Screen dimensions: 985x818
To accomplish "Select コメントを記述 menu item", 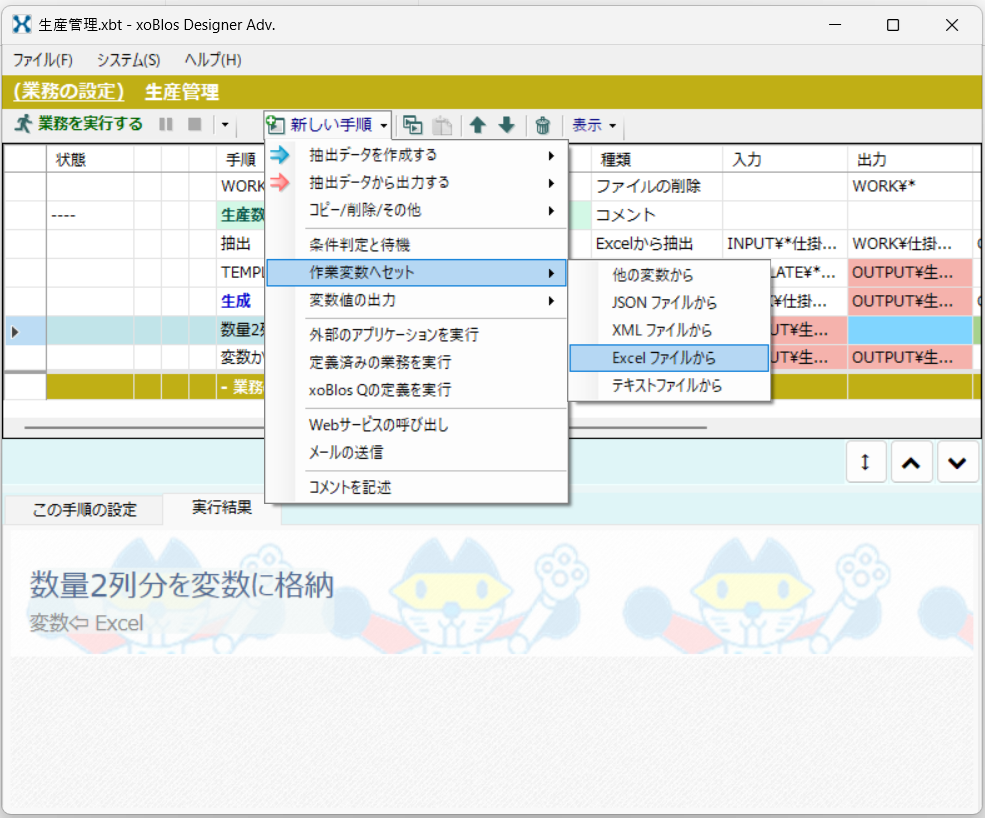I will point(416,488).
